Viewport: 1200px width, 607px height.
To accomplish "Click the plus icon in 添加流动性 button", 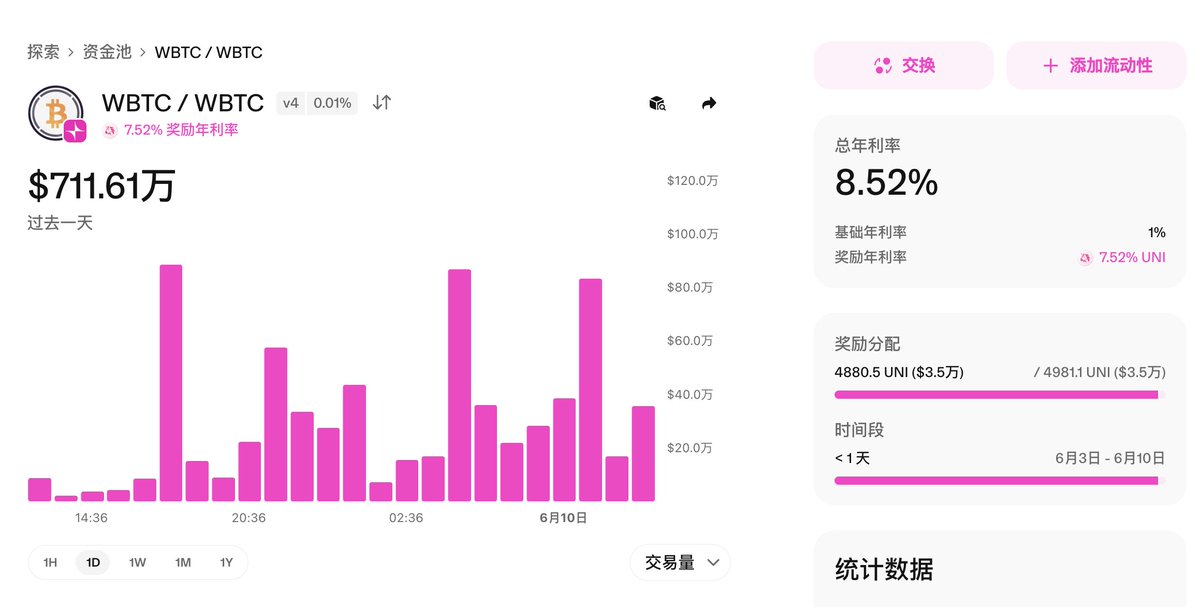I will (1050, 66).
